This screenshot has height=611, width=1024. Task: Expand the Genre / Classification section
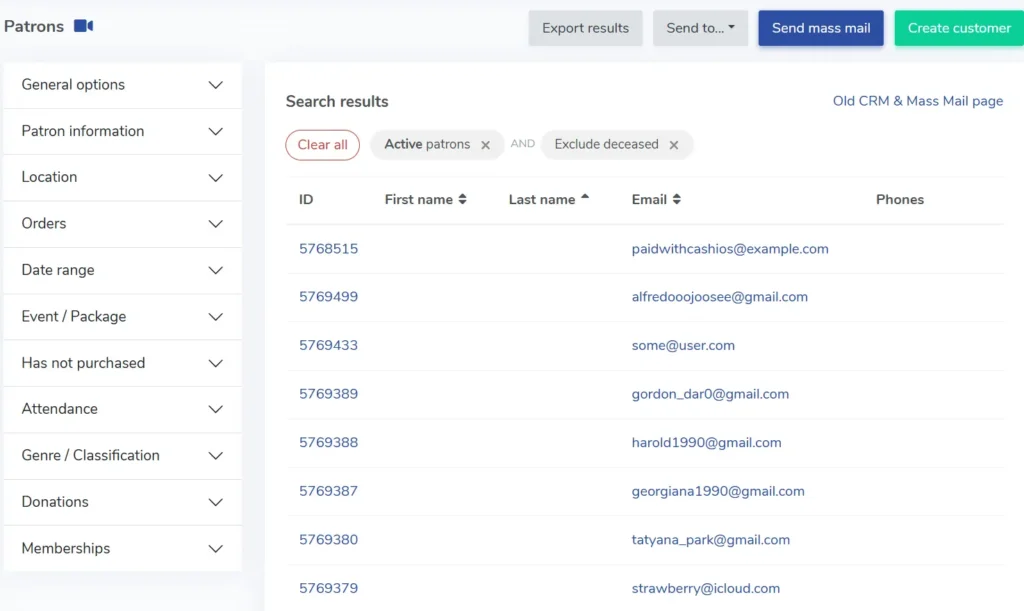pos(123,456)
